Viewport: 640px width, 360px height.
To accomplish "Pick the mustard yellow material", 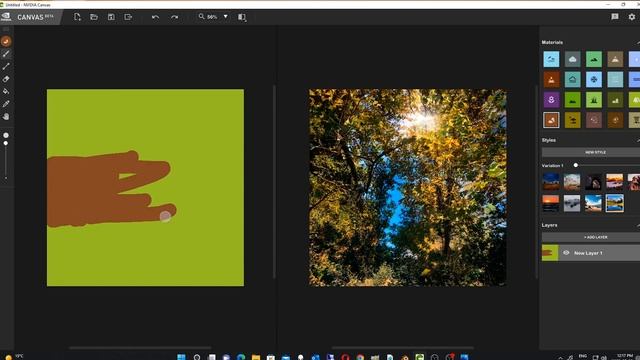I will 572,120.
